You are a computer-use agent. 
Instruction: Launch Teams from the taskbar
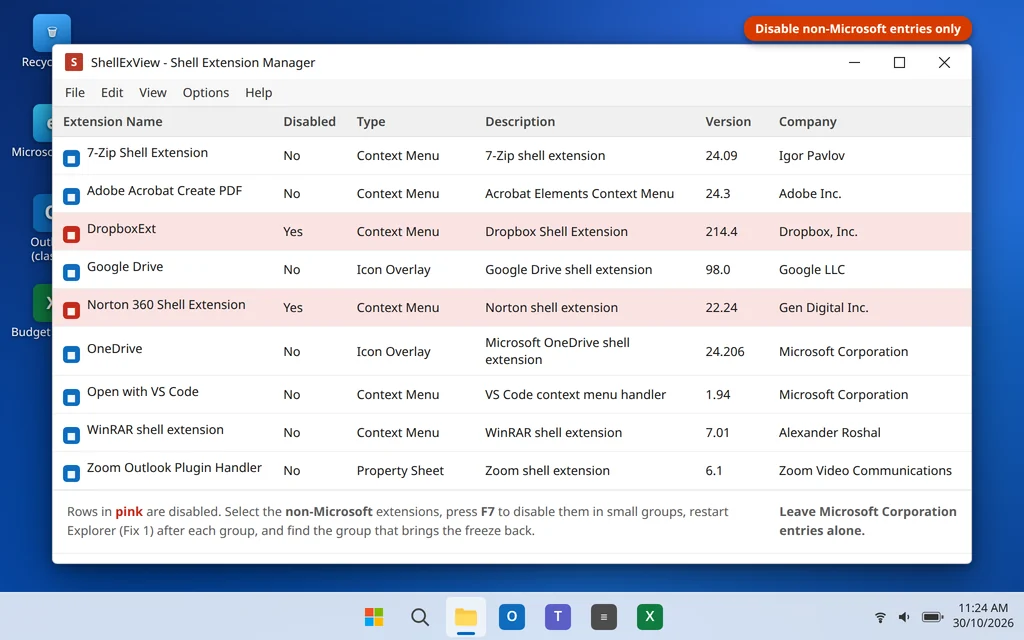pos(558,616)
